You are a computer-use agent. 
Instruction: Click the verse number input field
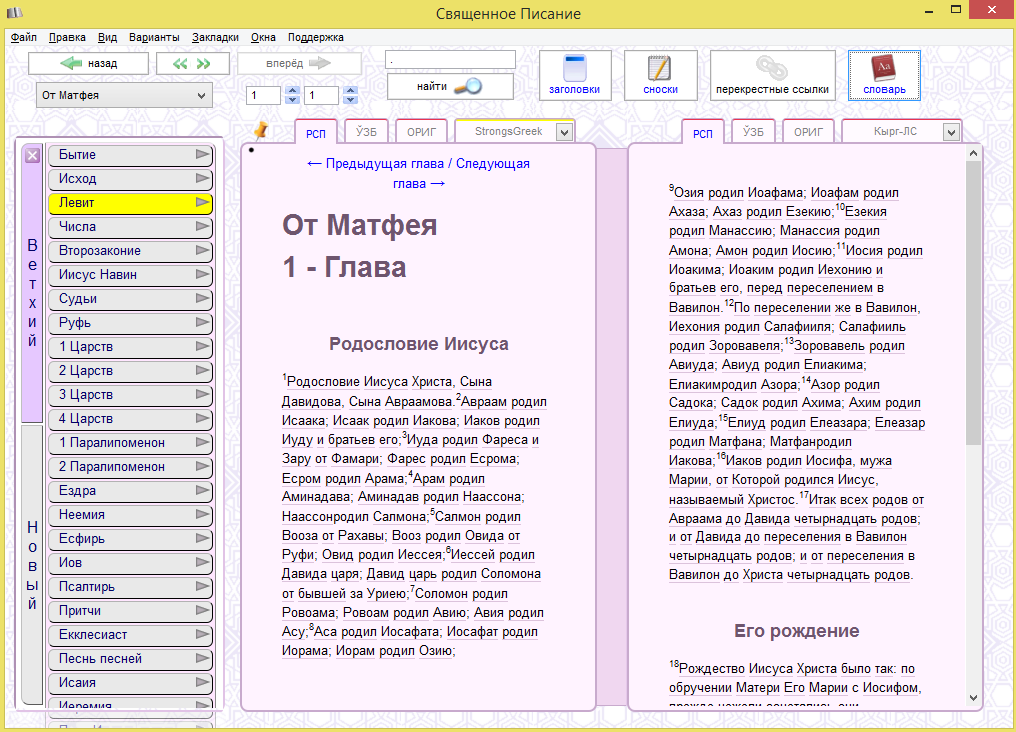pos(321,95)
